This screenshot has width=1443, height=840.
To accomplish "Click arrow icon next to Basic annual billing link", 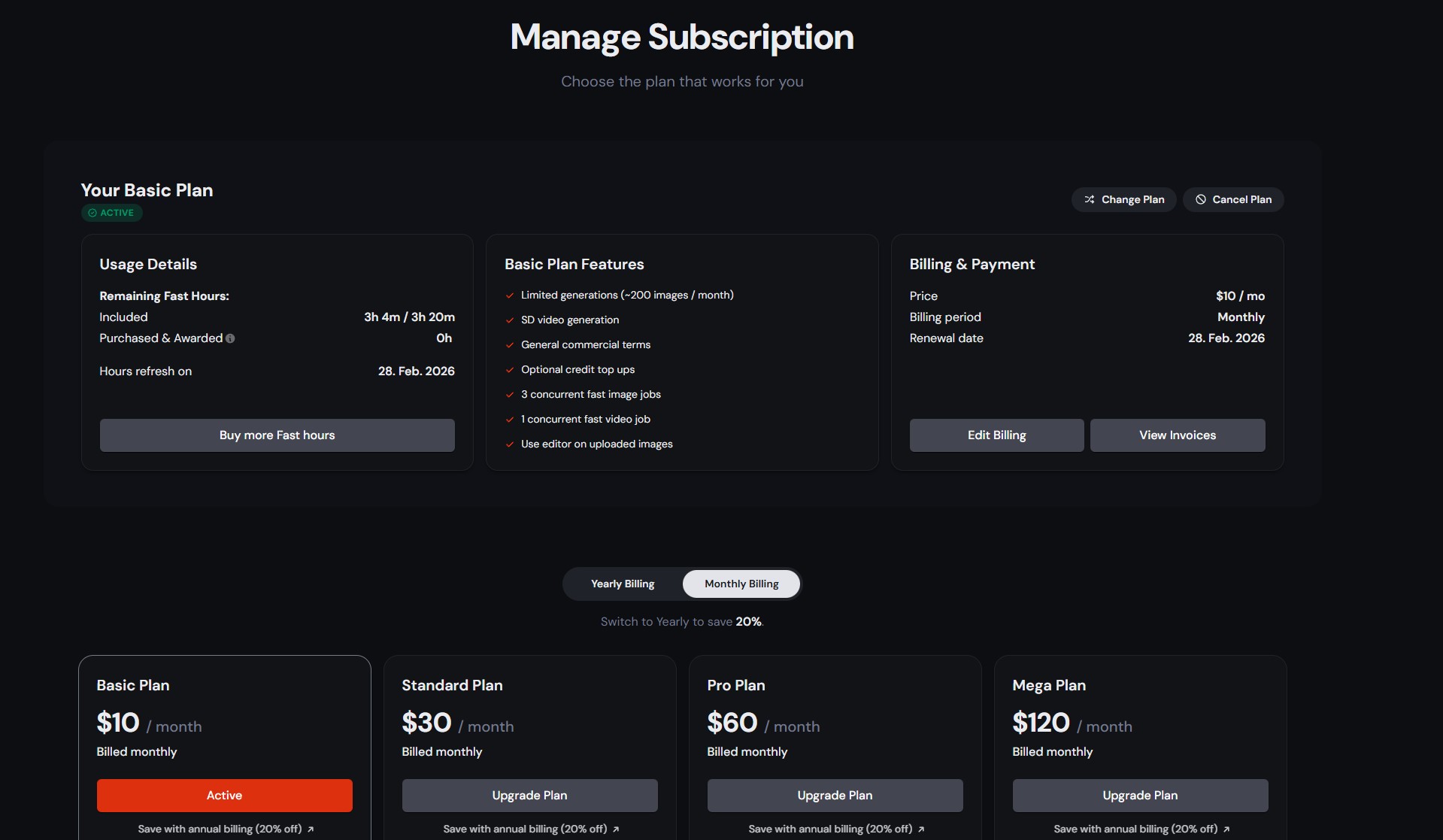I will point(311,829).
